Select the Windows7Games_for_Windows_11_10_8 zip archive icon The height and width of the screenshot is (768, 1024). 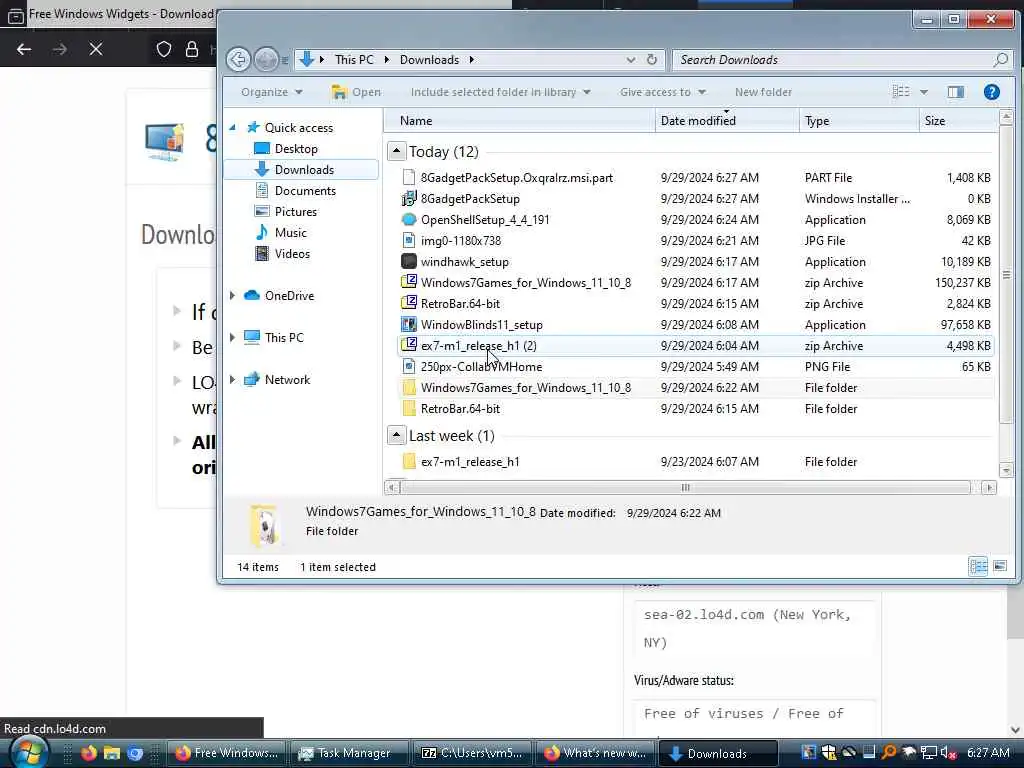point(409,282)
